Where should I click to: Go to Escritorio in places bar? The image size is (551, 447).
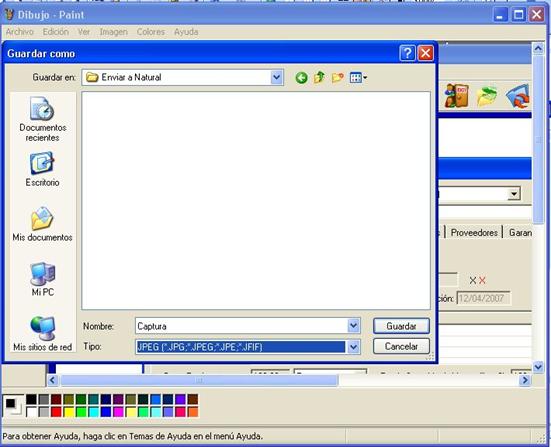click(x=43, y=169)
